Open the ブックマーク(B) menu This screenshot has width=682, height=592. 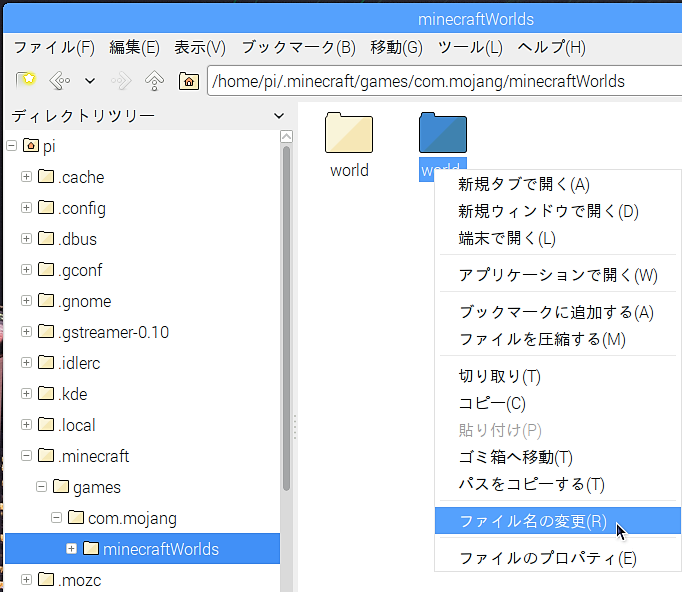point(298,47)
